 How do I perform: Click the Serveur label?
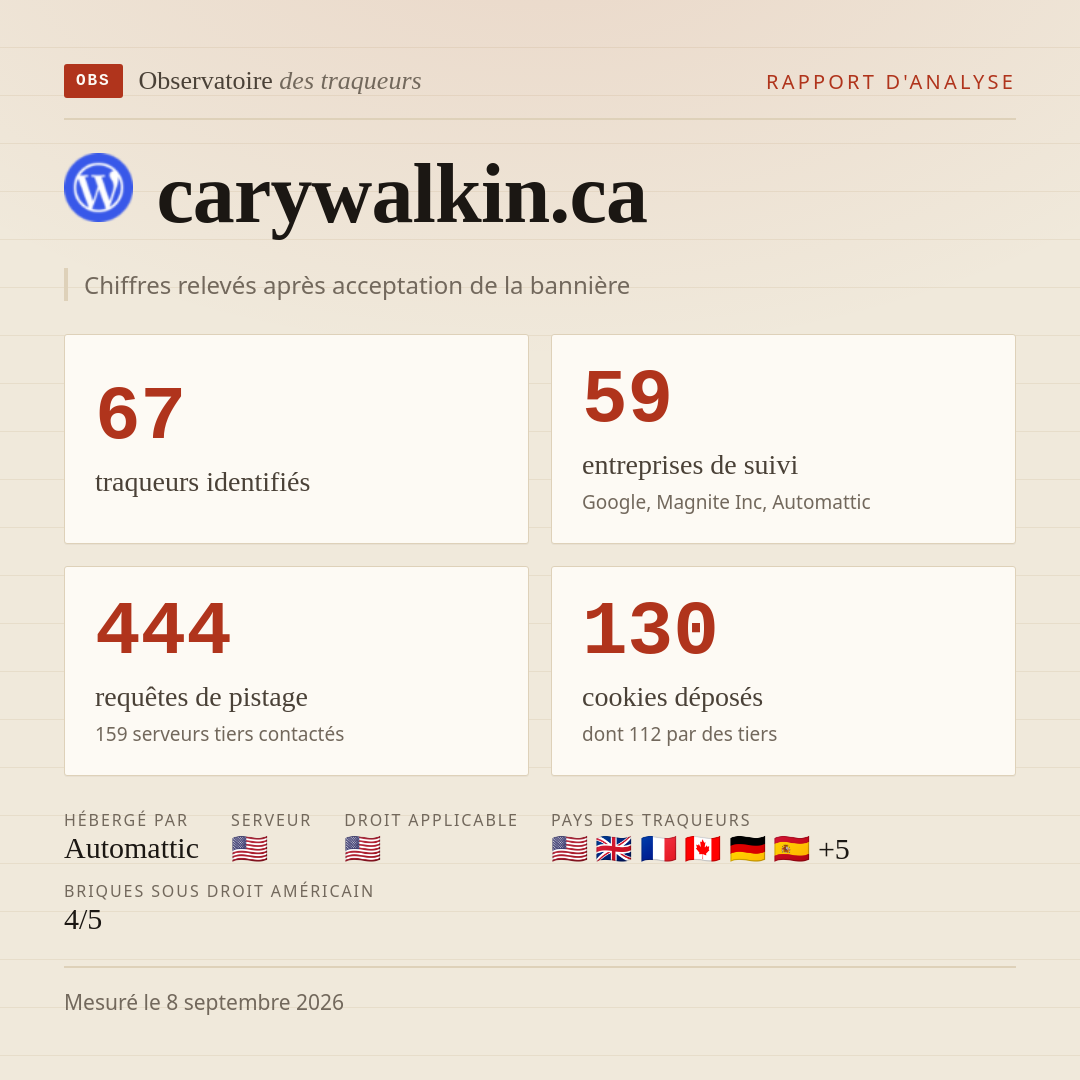tap(271, 820)
